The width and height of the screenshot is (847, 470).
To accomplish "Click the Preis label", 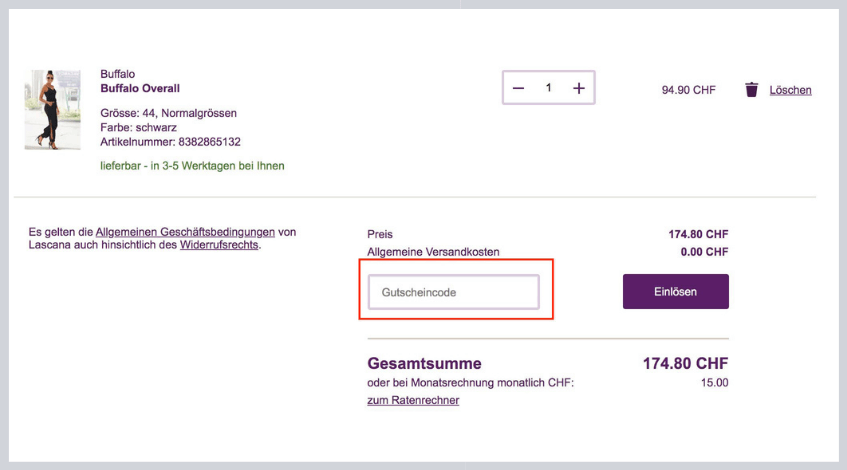I will click(x=380, y=234).
